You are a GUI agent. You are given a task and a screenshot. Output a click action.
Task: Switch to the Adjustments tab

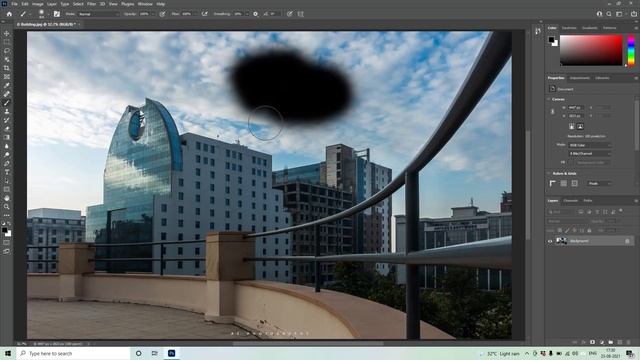pos(580,78)
